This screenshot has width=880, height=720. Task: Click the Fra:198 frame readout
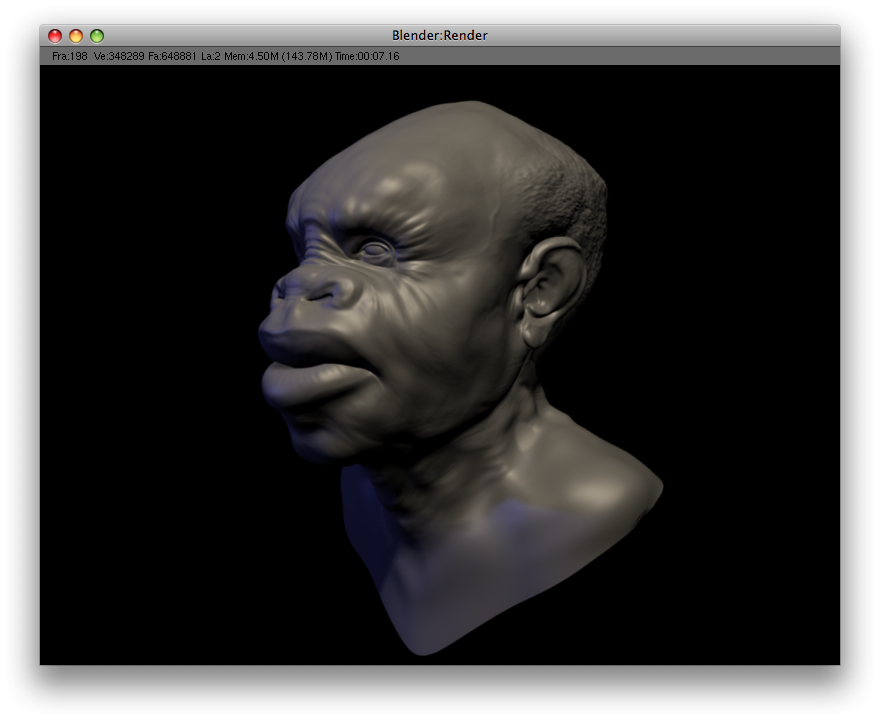pos(70,57)
